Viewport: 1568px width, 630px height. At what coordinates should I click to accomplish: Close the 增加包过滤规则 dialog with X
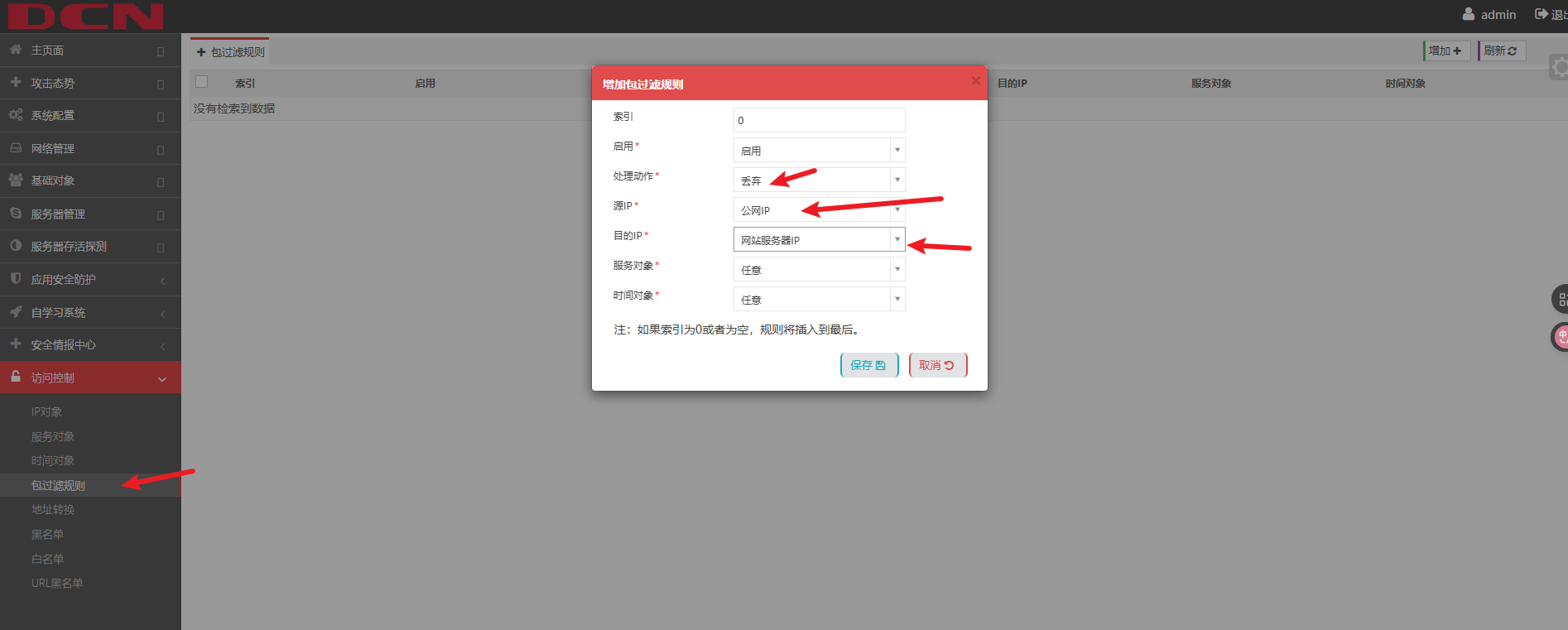(975, 81)
